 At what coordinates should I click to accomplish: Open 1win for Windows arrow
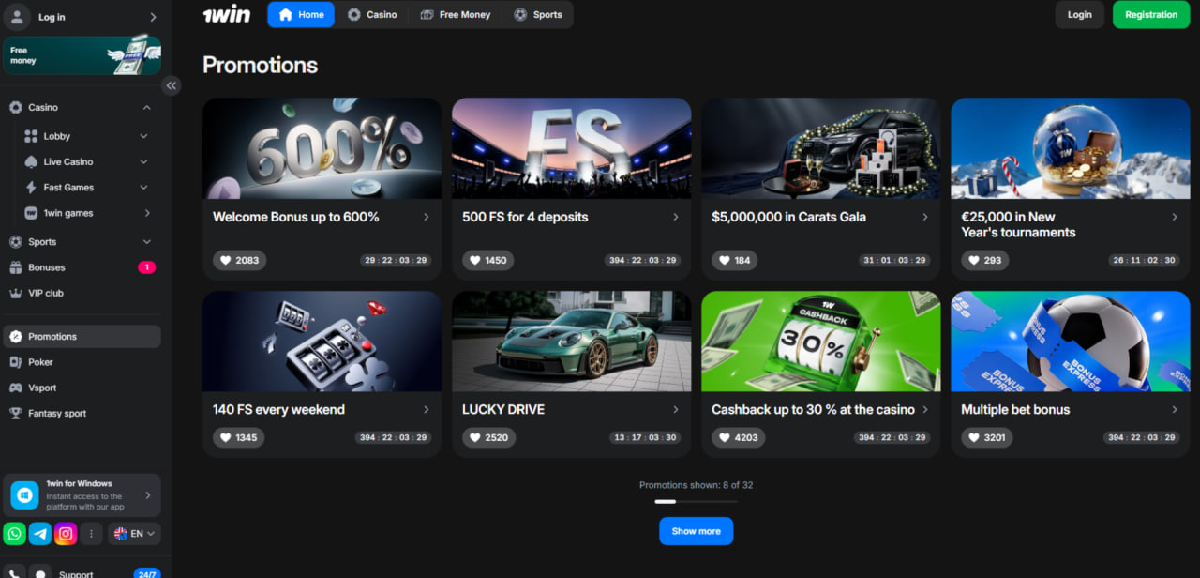coord(148,495)
